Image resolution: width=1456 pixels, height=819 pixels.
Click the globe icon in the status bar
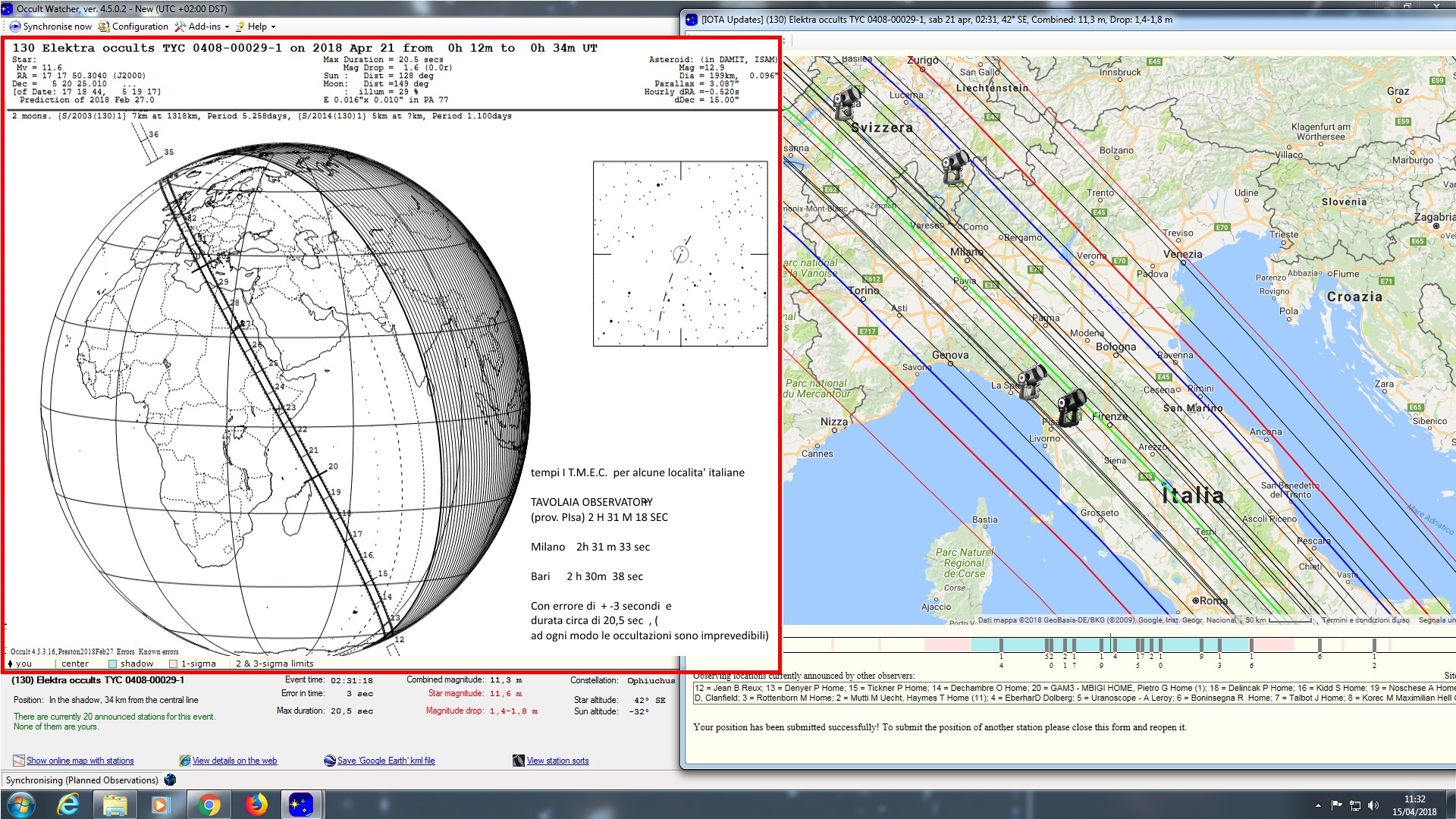tap(170, 780)
